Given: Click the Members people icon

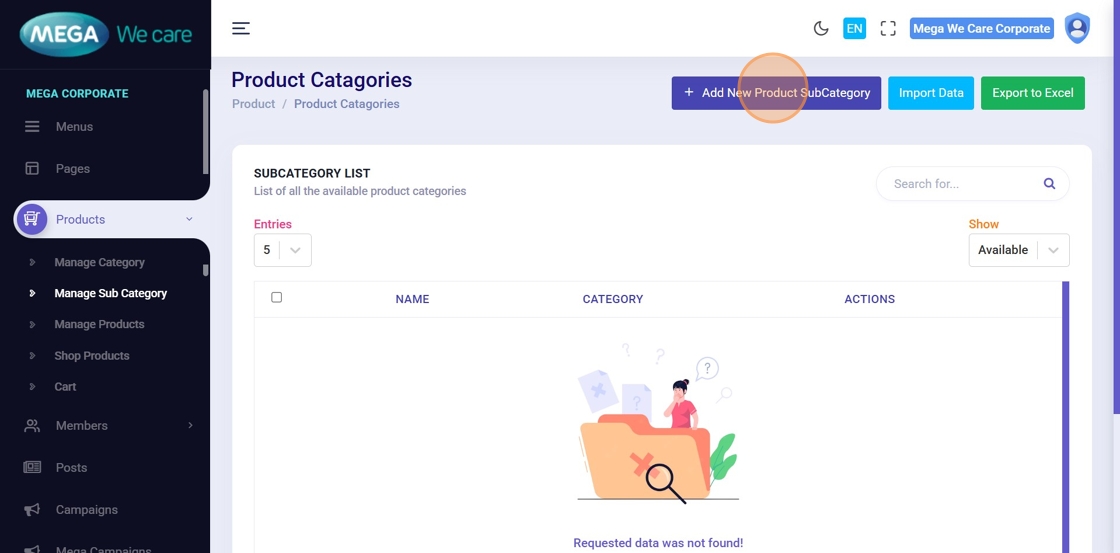Looking at the screenshot, I should (32, 426).
